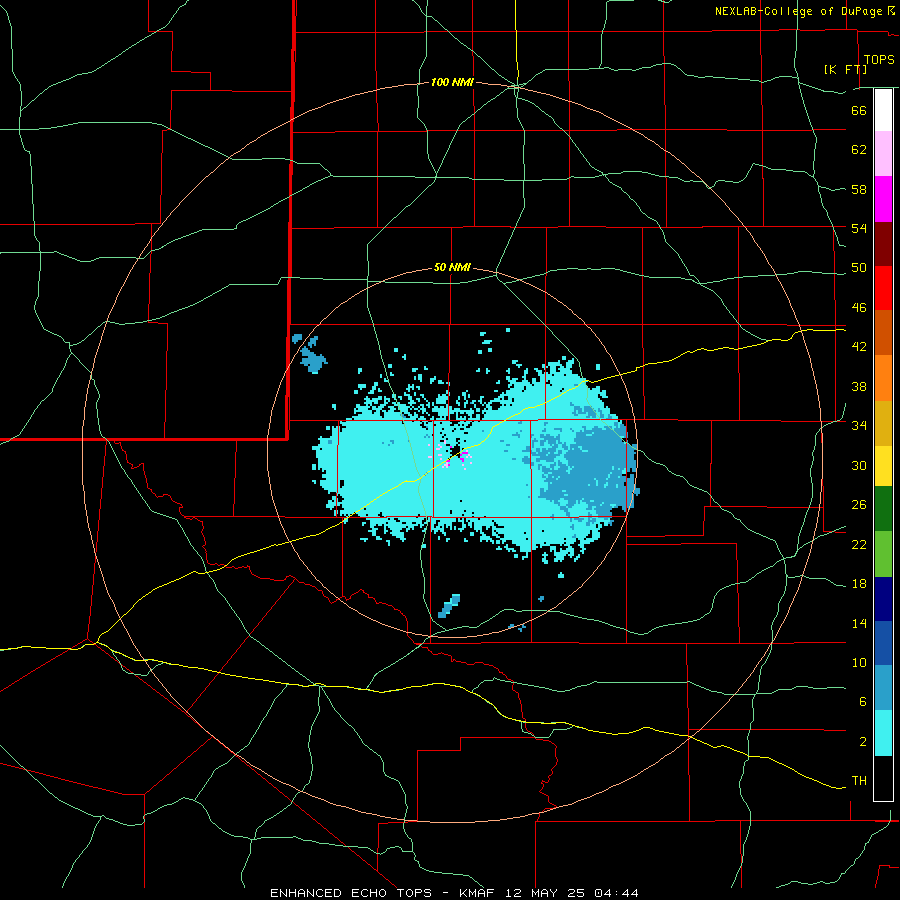Click the legend value 42
This screenshot has height=900, width=900.
click(859, 347)
